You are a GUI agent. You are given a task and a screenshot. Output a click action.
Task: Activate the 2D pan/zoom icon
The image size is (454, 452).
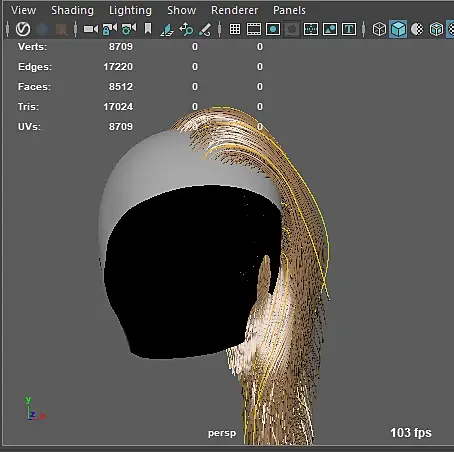tap(186, 29)
